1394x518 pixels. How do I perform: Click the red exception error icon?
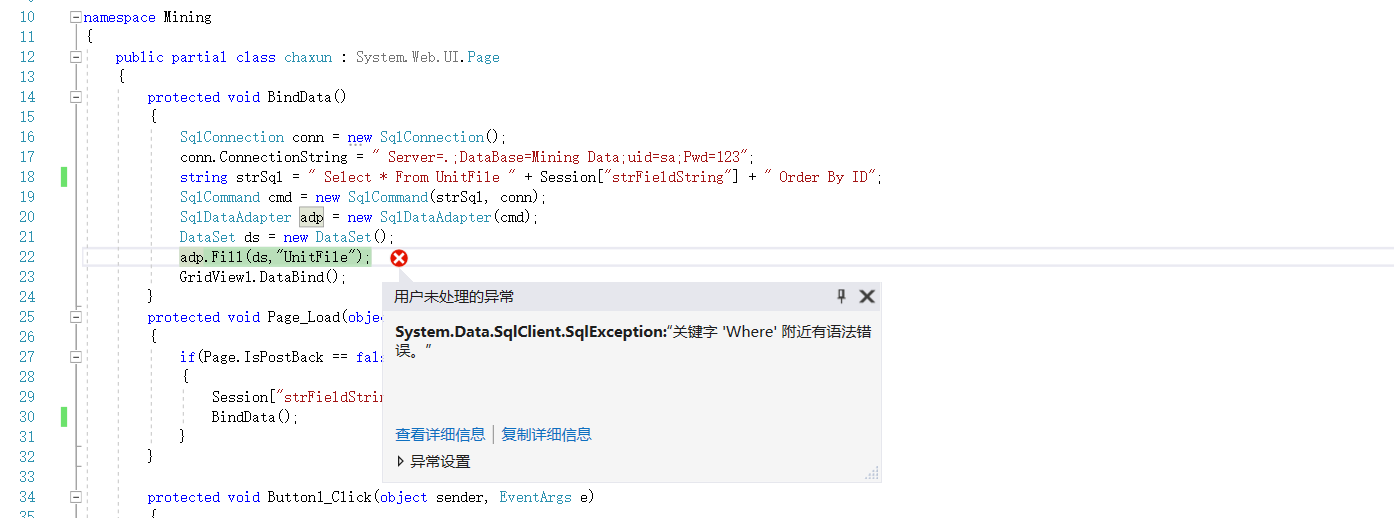coord(399,258)
